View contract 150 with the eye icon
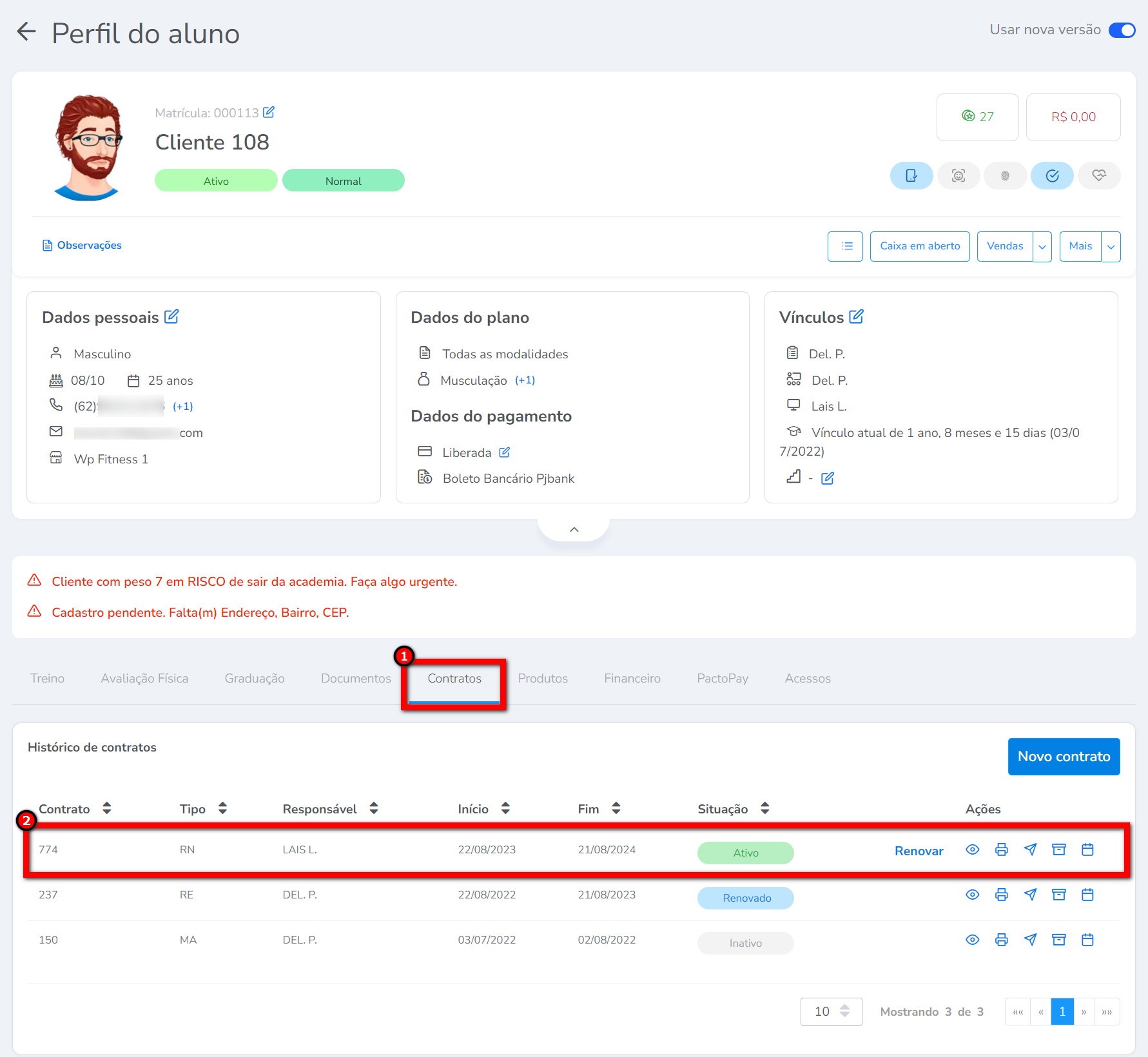 pos(972,940)
